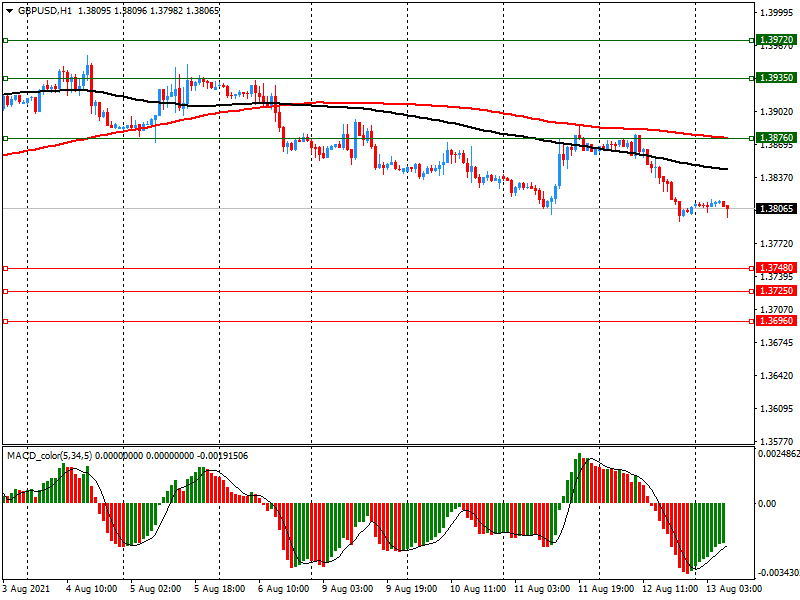Grab left handle of the 1.39720 line
Viewport: 800px width, 600px height.
coord(6,40)
